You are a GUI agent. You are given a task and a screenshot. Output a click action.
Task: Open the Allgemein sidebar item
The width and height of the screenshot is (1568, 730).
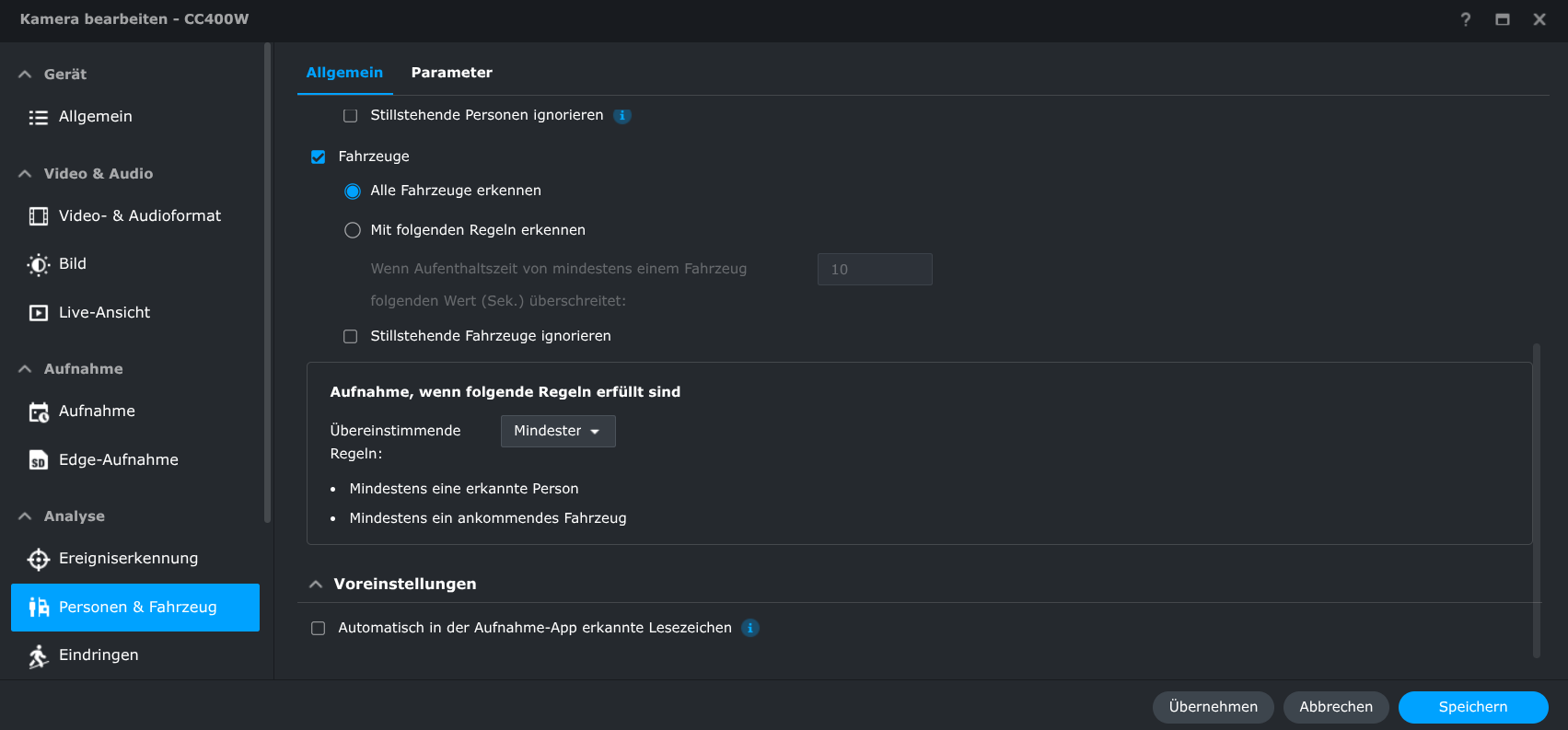click(96, 117)
